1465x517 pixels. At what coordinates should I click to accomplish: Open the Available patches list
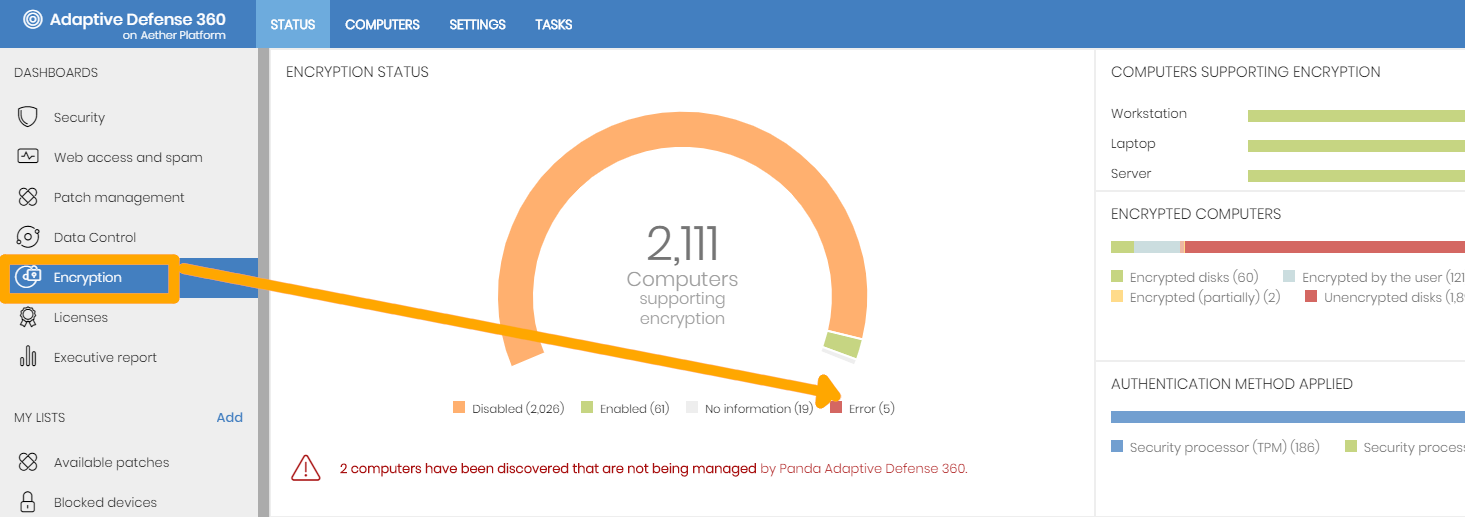pos(111,463)
